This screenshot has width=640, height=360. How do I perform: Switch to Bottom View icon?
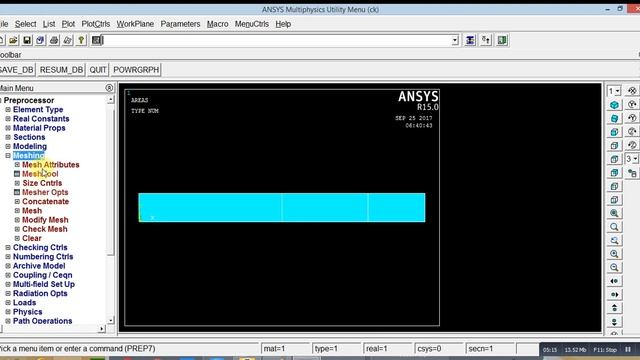[x=614, y=200]
